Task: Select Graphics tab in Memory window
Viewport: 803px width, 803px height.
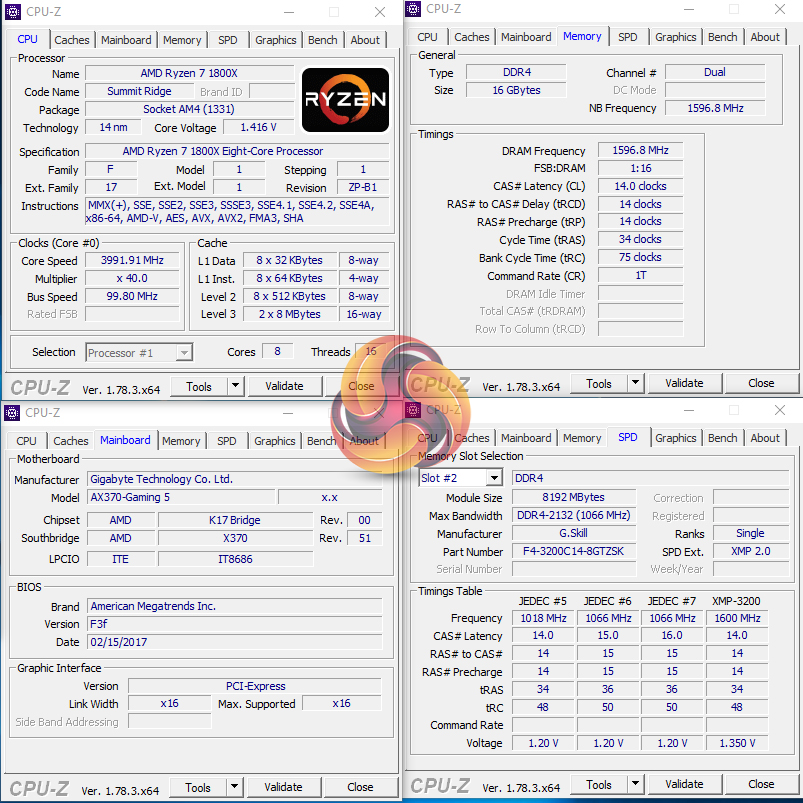Action: (675, 37)
